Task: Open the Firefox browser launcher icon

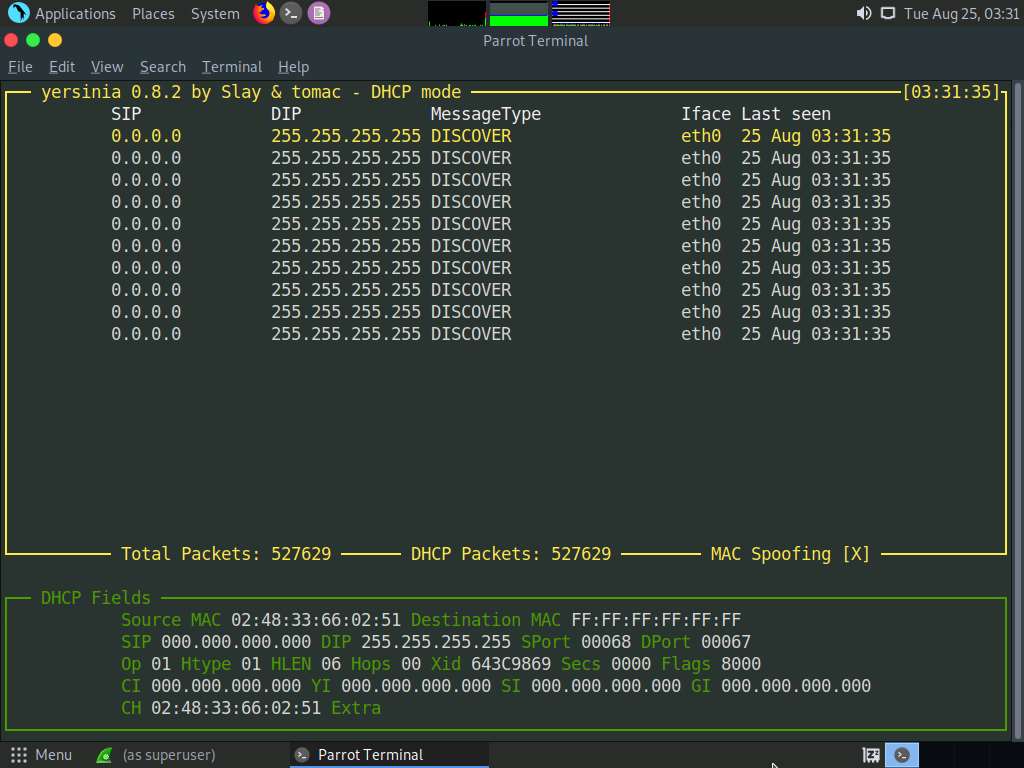Action: (264, 13)
